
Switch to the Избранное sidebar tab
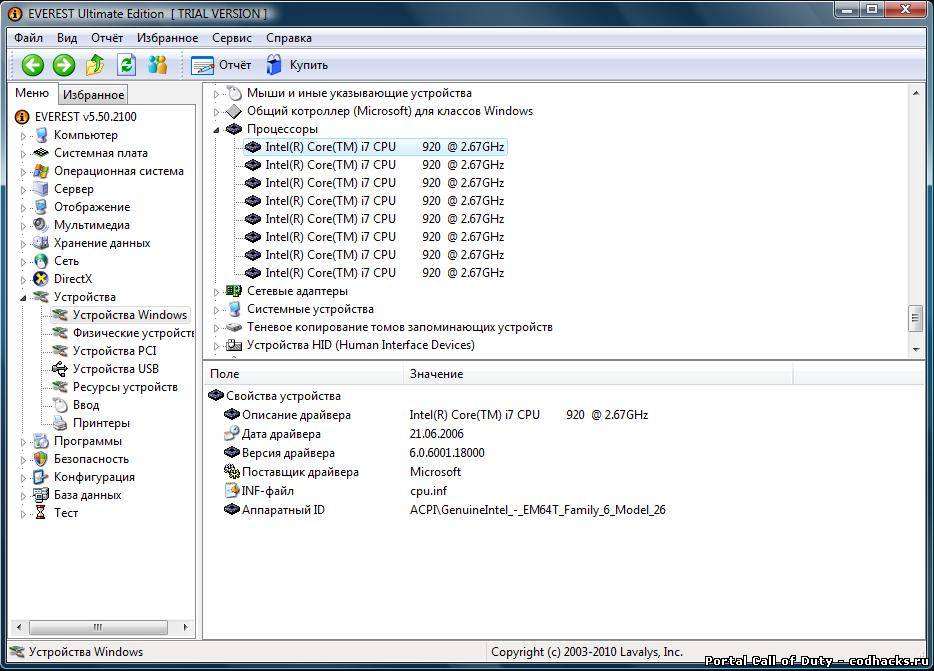point(93,95)
